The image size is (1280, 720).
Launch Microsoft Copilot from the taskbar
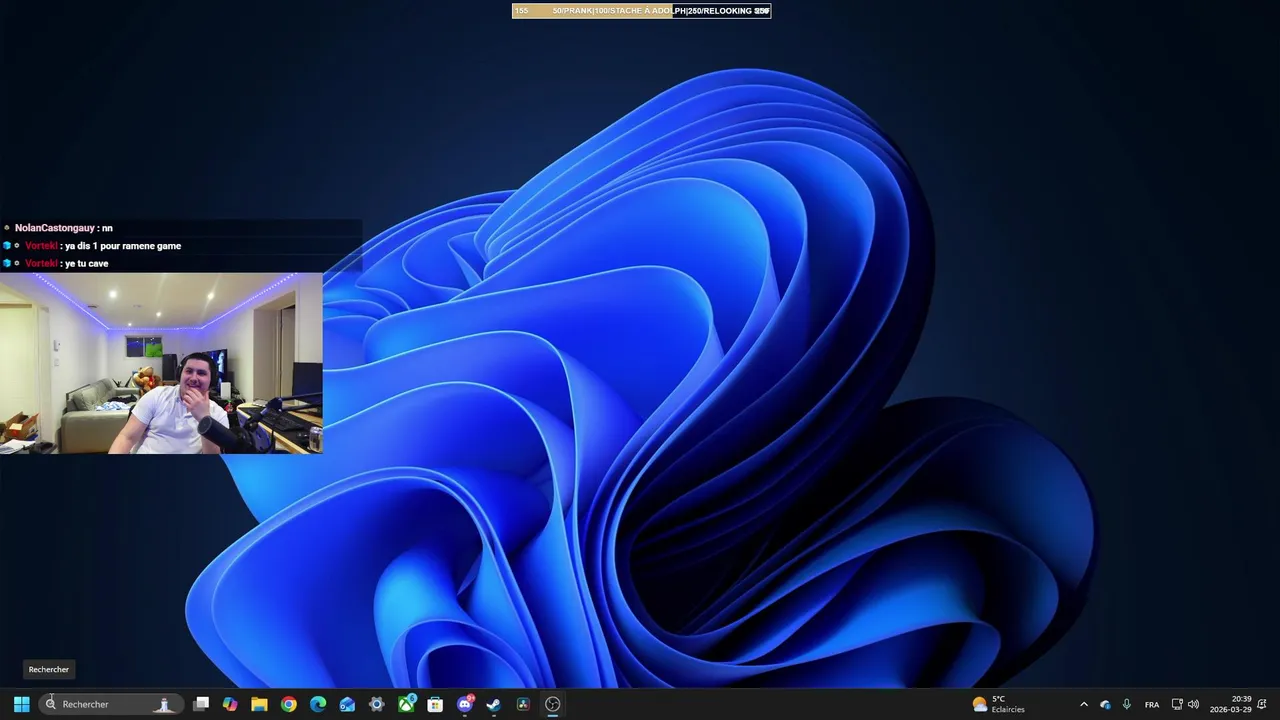230,704
